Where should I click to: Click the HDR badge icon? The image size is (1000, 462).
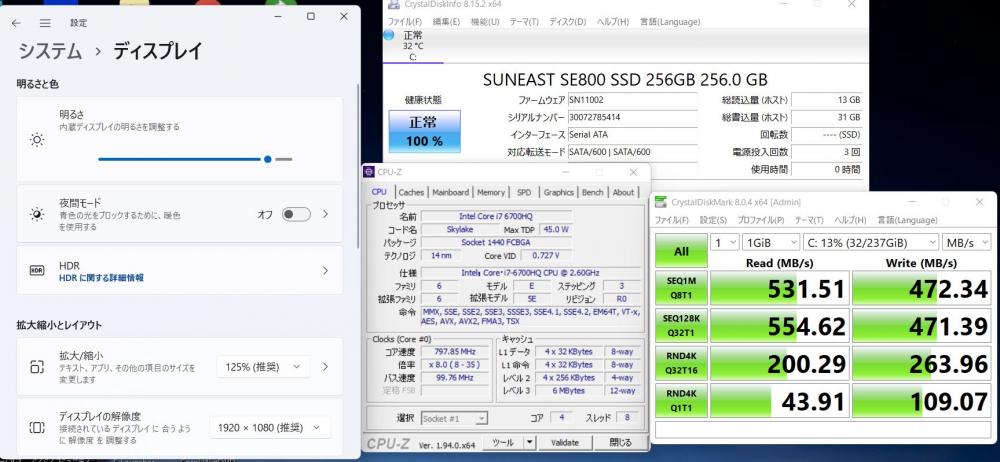tap(37, 271)
